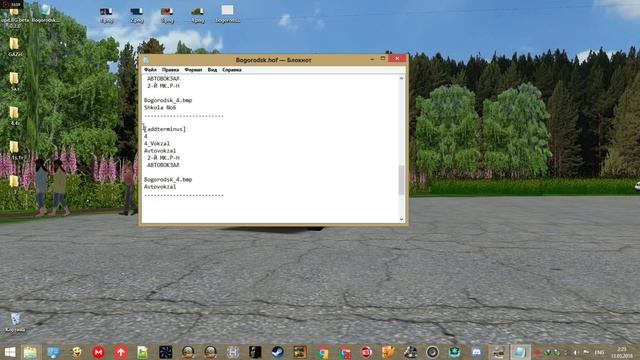Click the ENG language indicator
This screenshot has width=640, height=360.
[599, 352]
